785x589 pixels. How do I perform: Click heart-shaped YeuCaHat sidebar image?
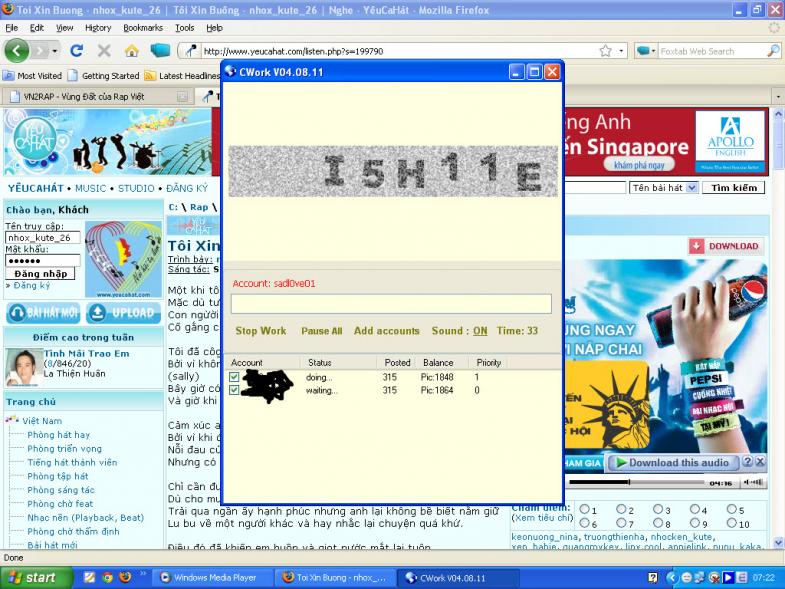click(123, 259)
